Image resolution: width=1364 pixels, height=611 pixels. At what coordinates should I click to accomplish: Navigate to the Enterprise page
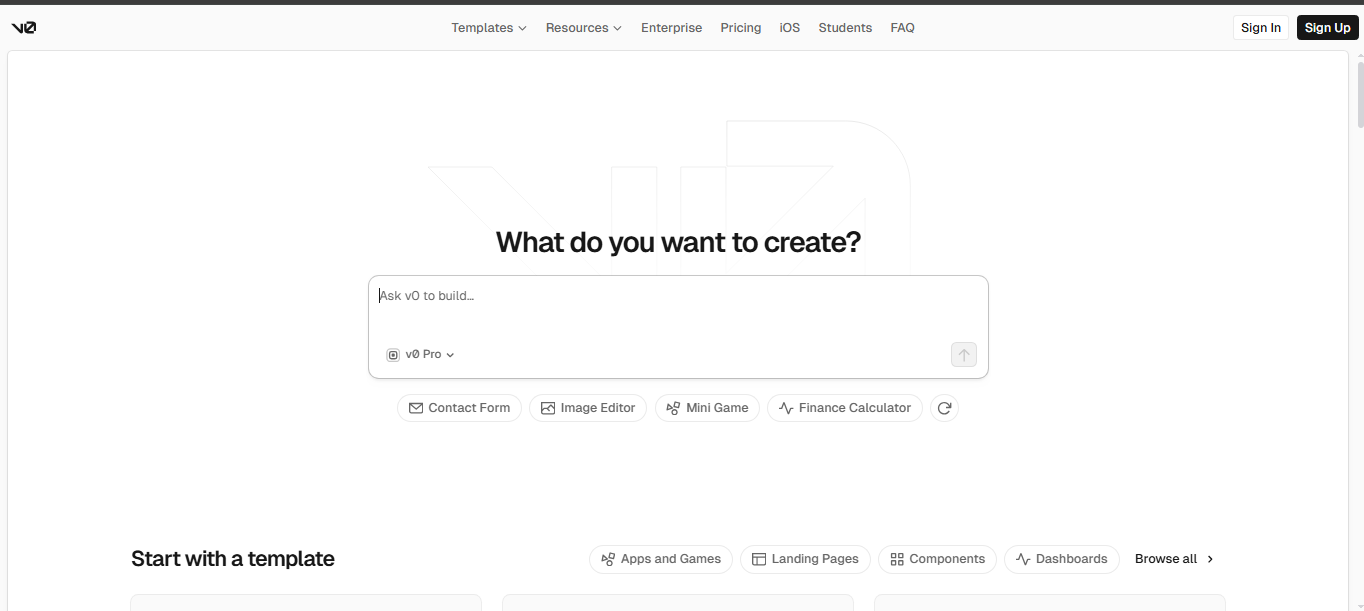pos(671,27)
